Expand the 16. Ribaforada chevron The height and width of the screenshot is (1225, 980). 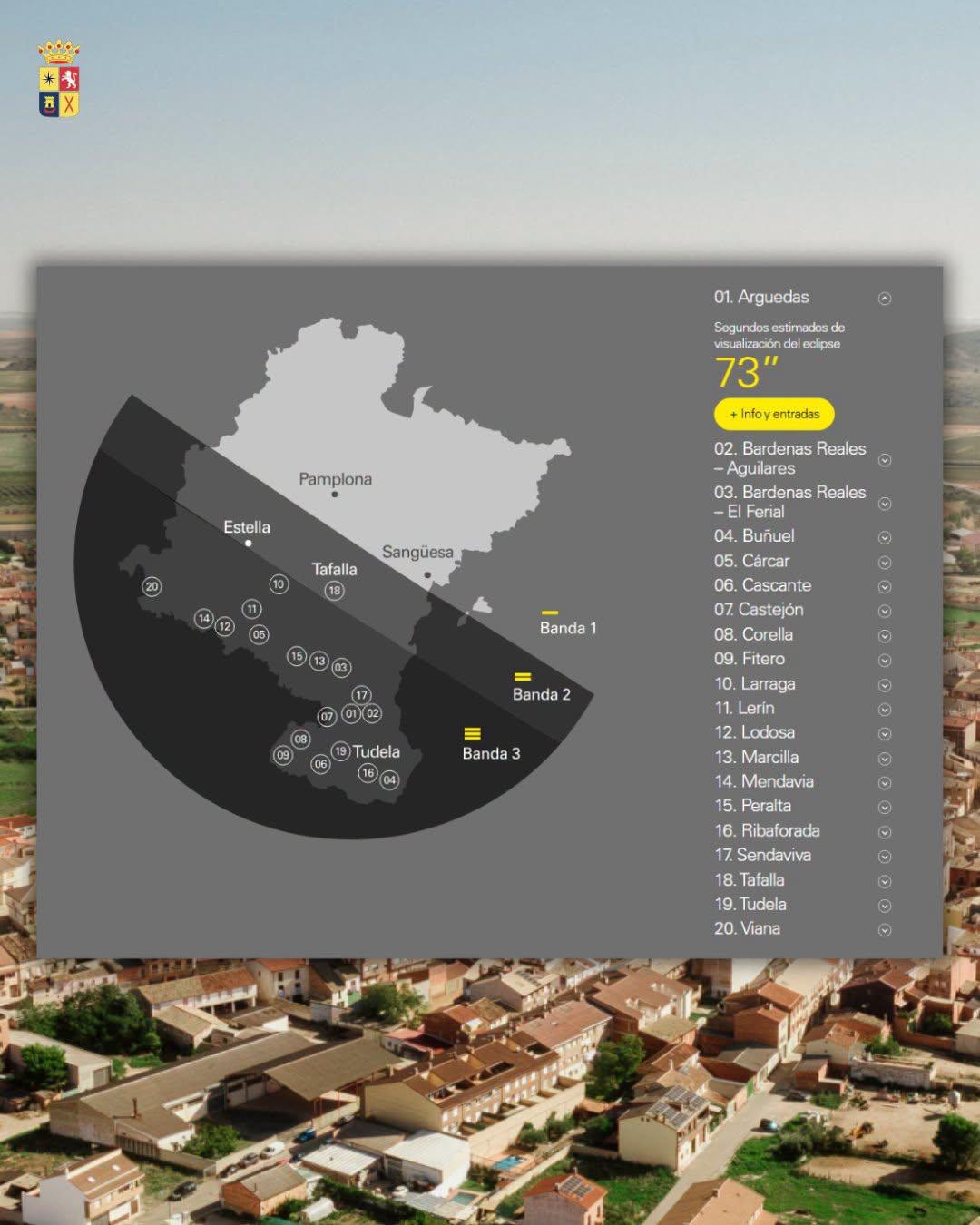pos(885,832)
